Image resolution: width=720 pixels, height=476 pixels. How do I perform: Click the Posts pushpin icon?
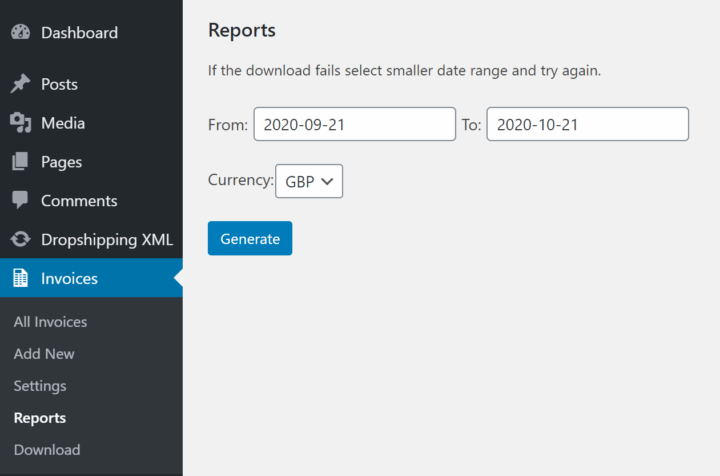click(20, 84)
